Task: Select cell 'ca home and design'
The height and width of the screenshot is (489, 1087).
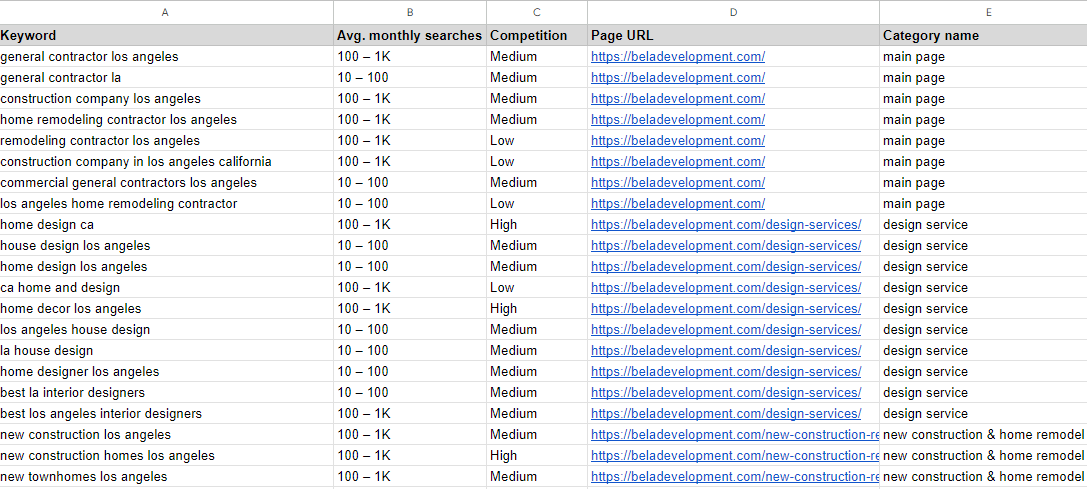Action: click(x=166, y=287)
